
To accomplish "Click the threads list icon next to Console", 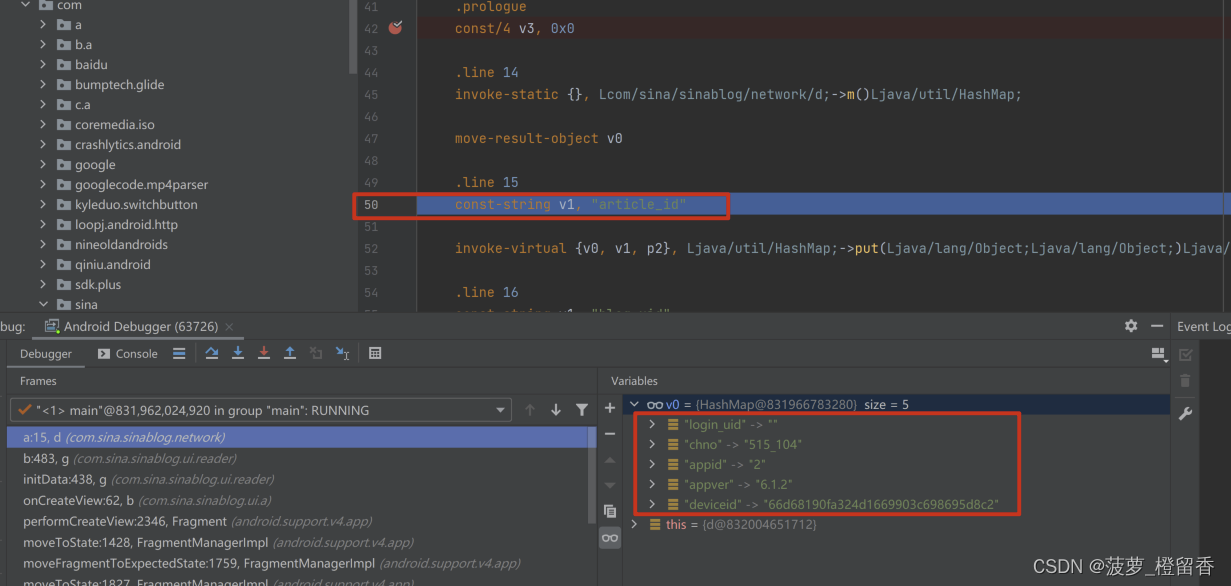I will click(x=179, y=353).
